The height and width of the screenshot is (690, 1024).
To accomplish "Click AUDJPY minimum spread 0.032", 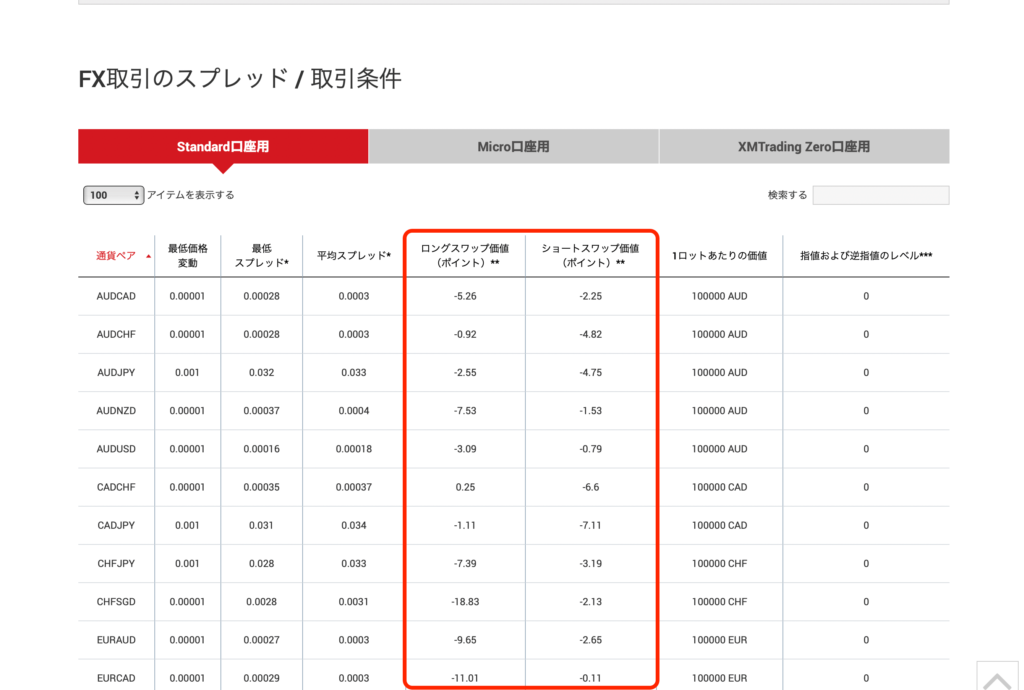I will pos(261,372).
